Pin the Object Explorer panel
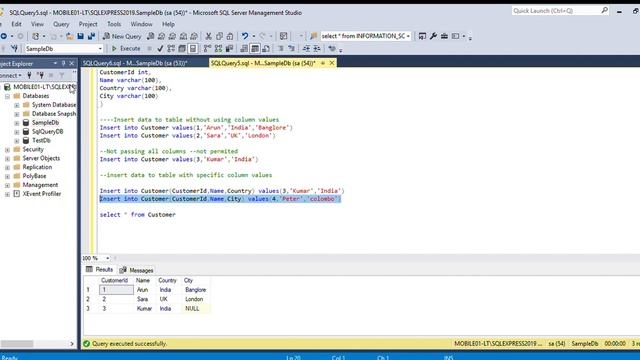Screen dimensions: 640x360 (x=63, y=64)
